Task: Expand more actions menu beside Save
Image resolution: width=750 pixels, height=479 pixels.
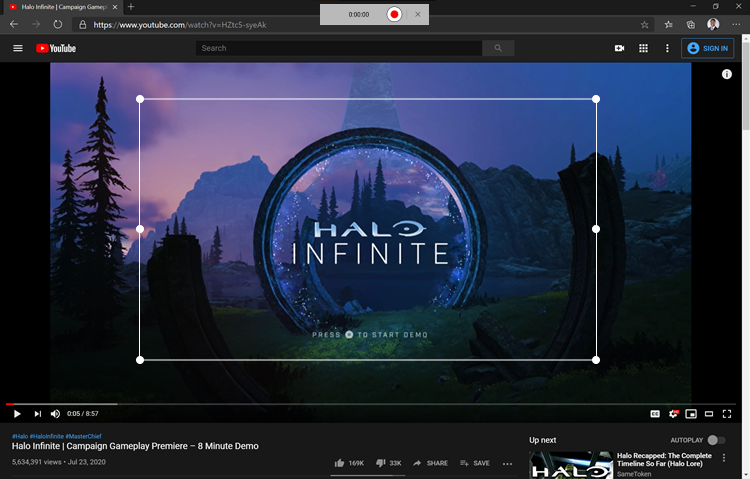Action: point(507,463)
